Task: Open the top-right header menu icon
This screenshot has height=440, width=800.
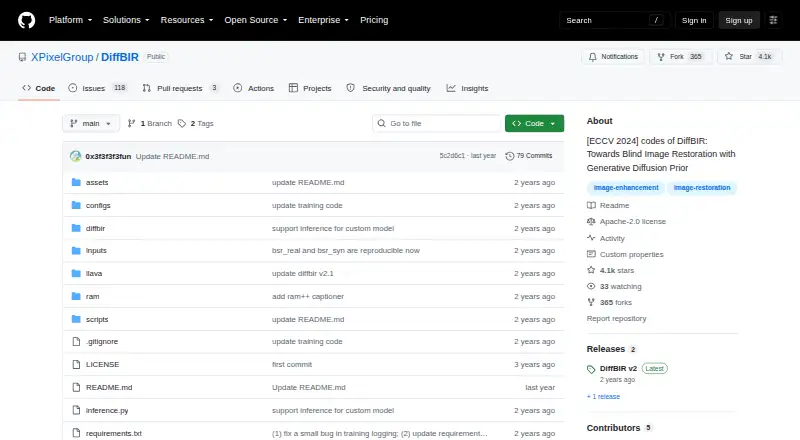Action: (x=773, y=20)
